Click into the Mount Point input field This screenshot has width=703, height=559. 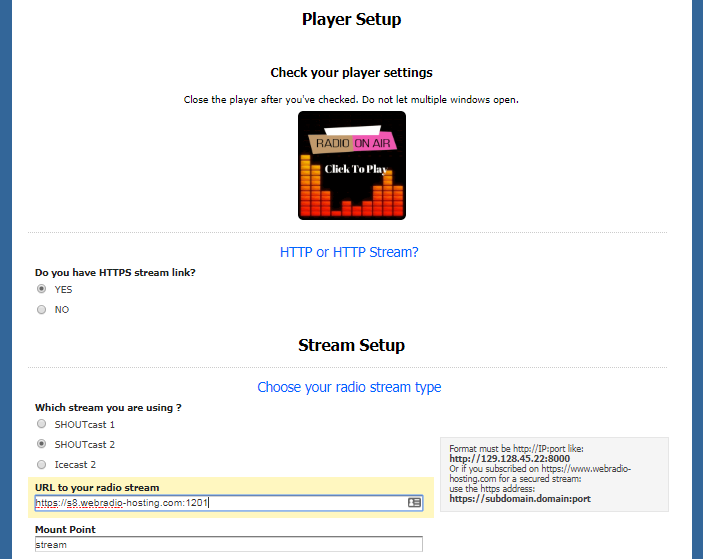(228, 545)
